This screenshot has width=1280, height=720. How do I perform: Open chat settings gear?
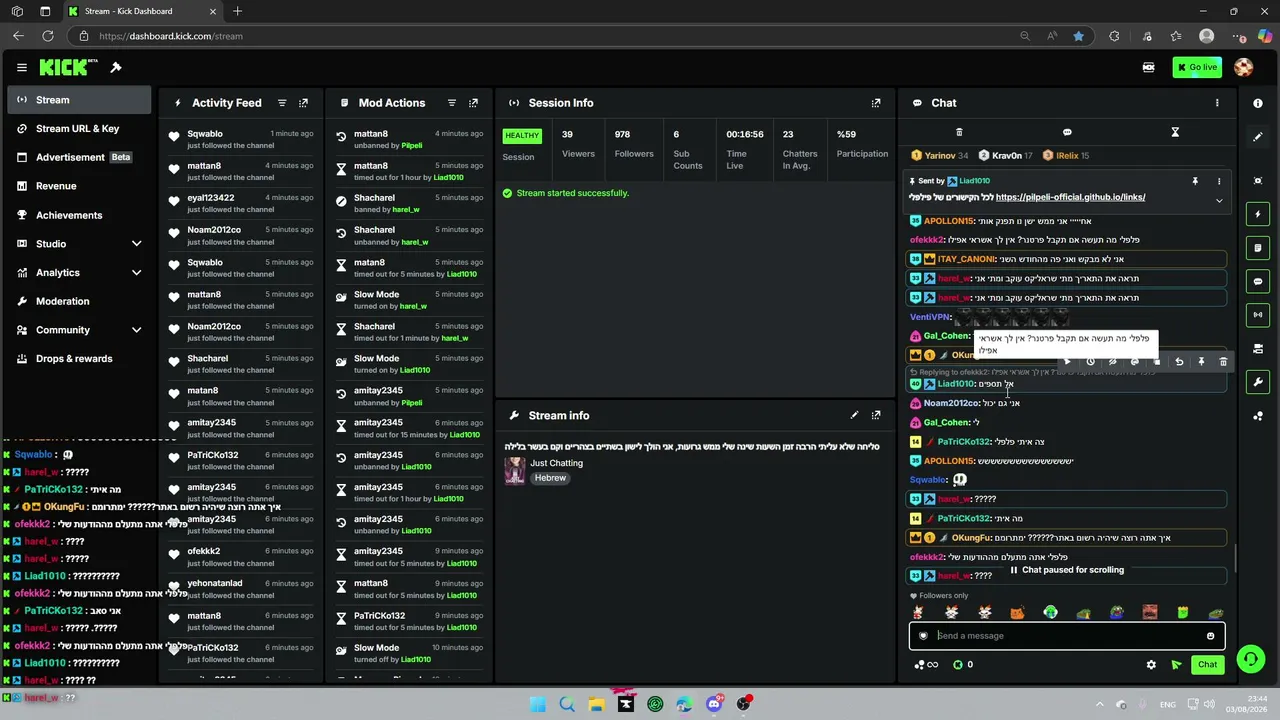[1151, 665]
